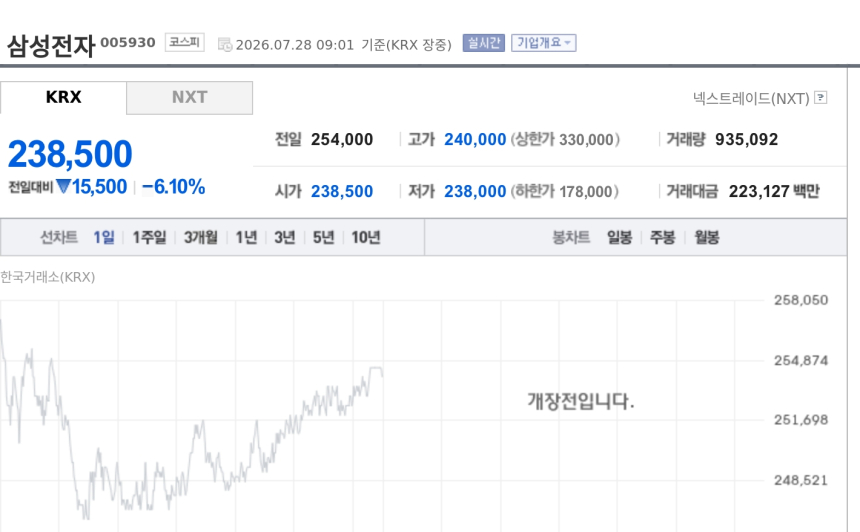Click the opening price 238,500 next to 시가
The height and width of the screenshot is (532, 860).
tap(342, 191)
